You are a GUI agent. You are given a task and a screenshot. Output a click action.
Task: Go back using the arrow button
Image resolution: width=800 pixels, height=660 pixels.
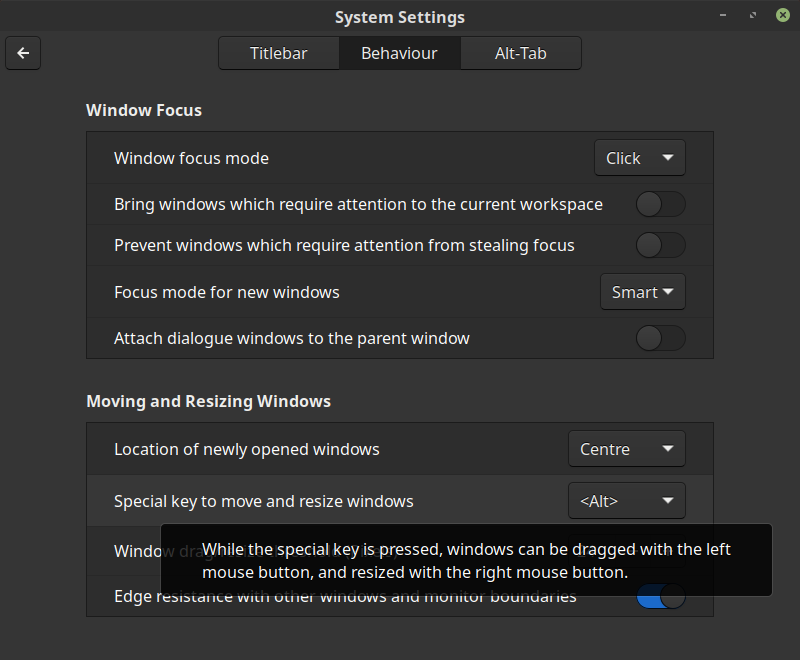(23, 53)
